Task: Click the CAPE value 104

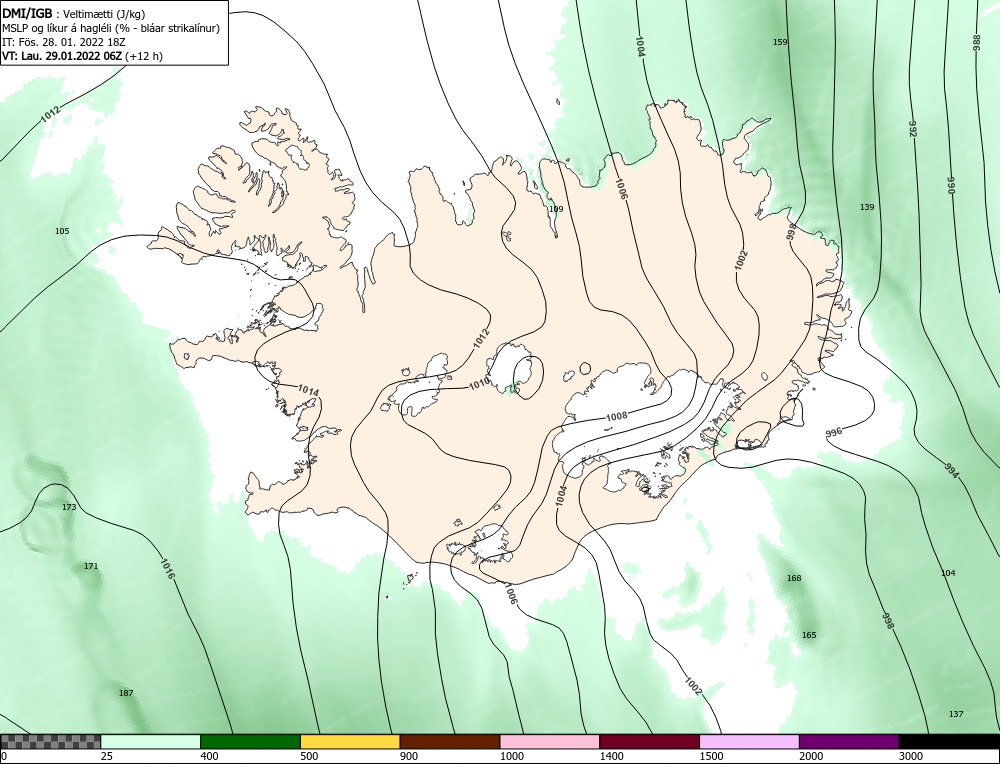Action: coord(948,573)
